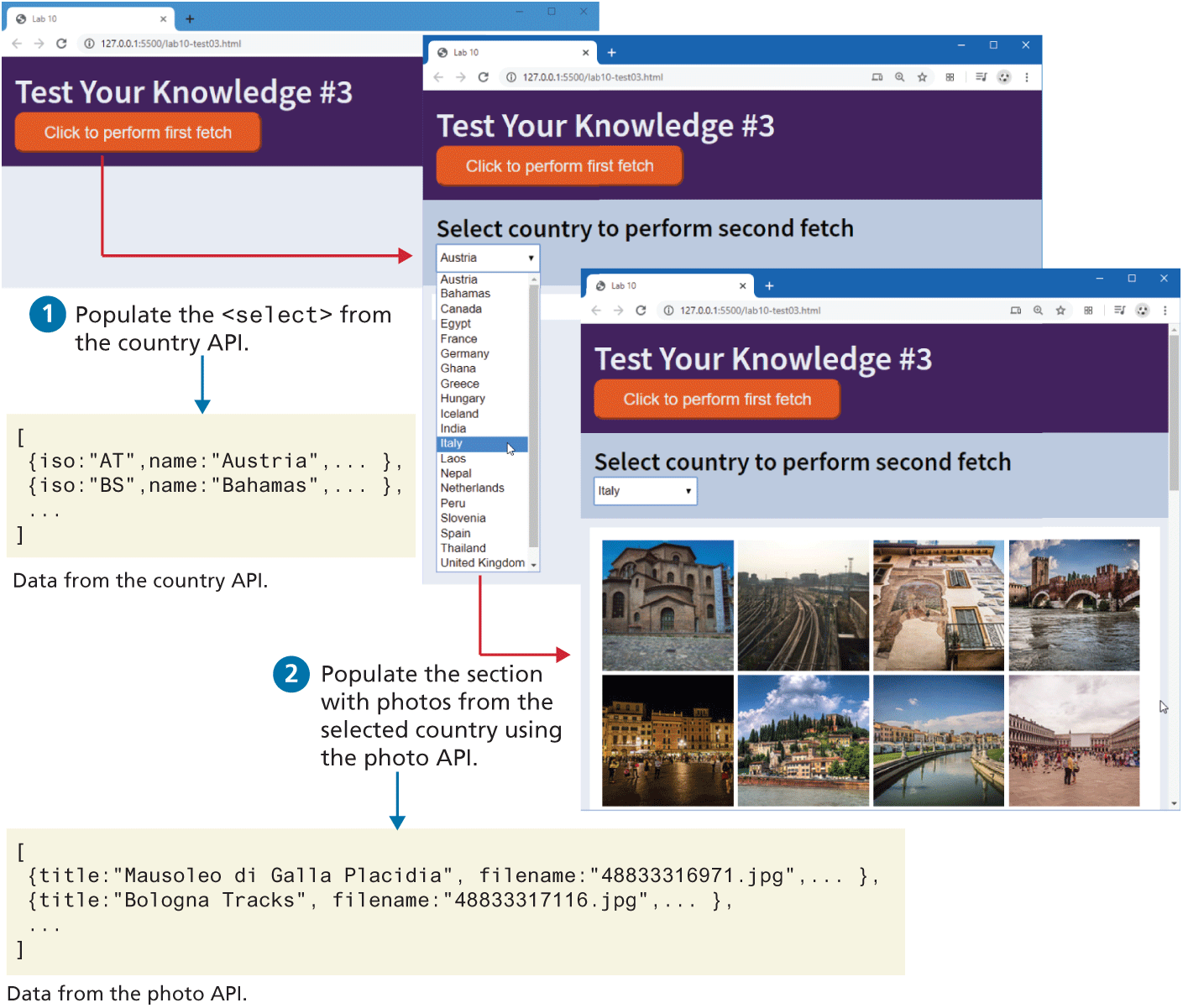Select United Kingdom in the country list
Viewport: 1183px width, 1008px height.
tap(482, 563)
